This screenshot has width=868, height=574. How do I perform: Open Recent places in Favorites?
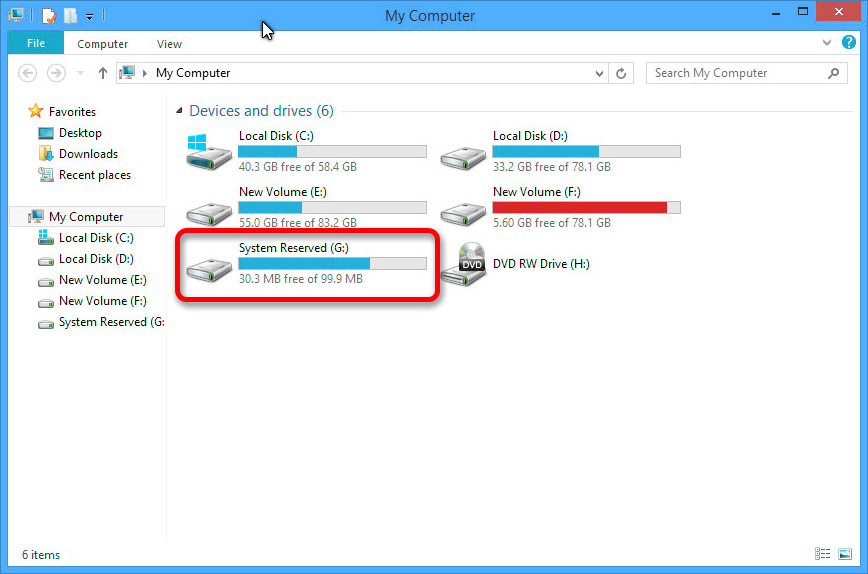coord(95,175)
